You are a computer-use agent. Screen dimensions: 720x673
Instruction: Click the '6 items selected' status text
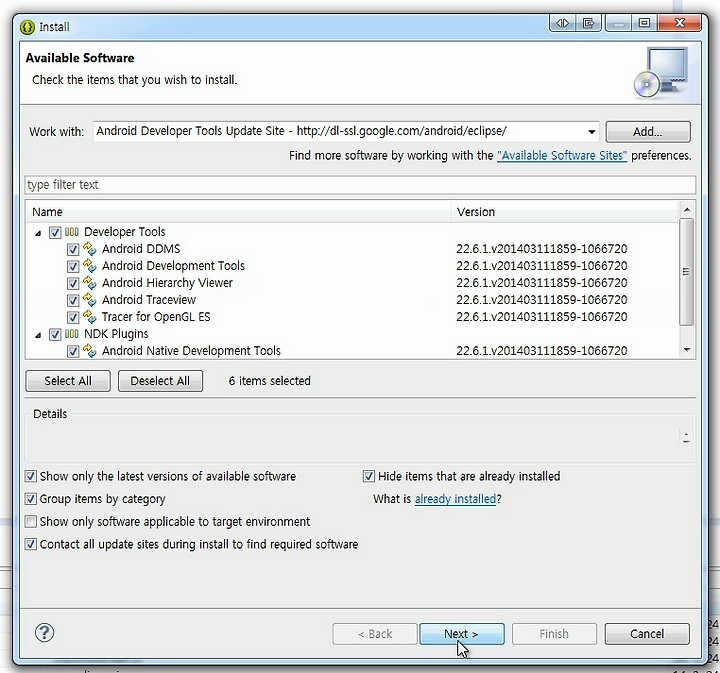click(270, 381)
